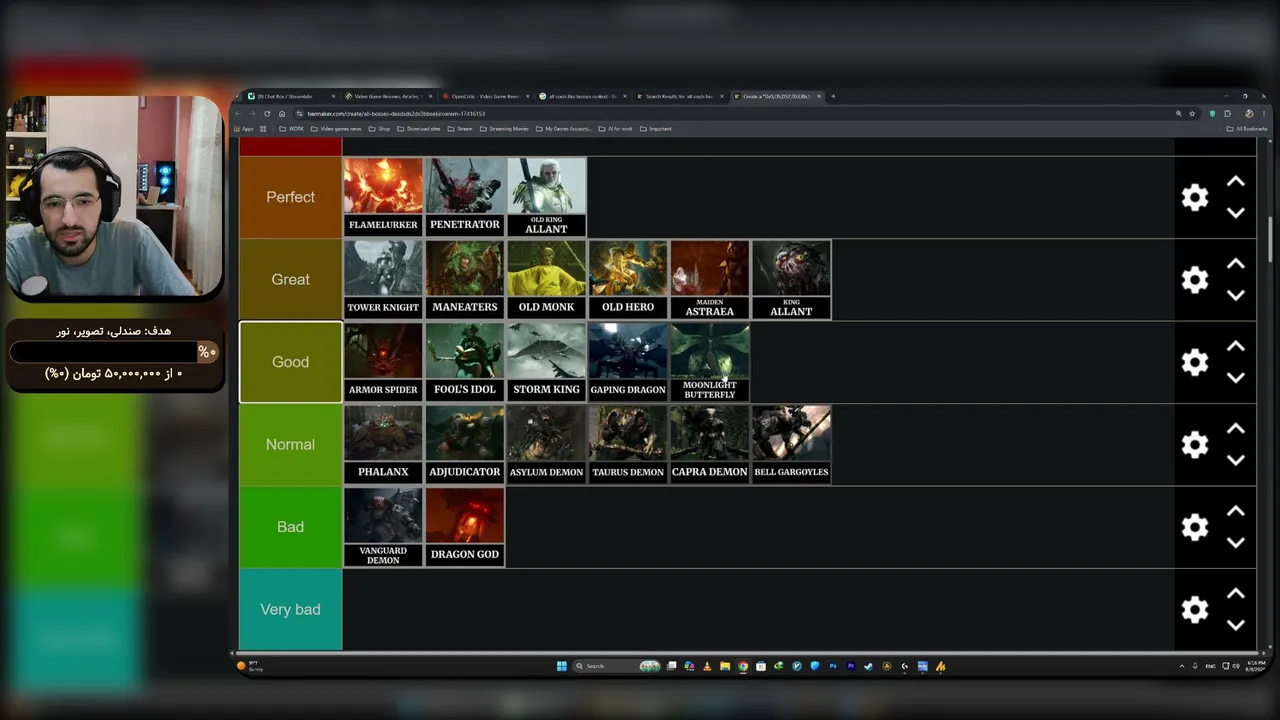Click the Very bad tier label
The image size is (1280, 720).
(290, 610)
